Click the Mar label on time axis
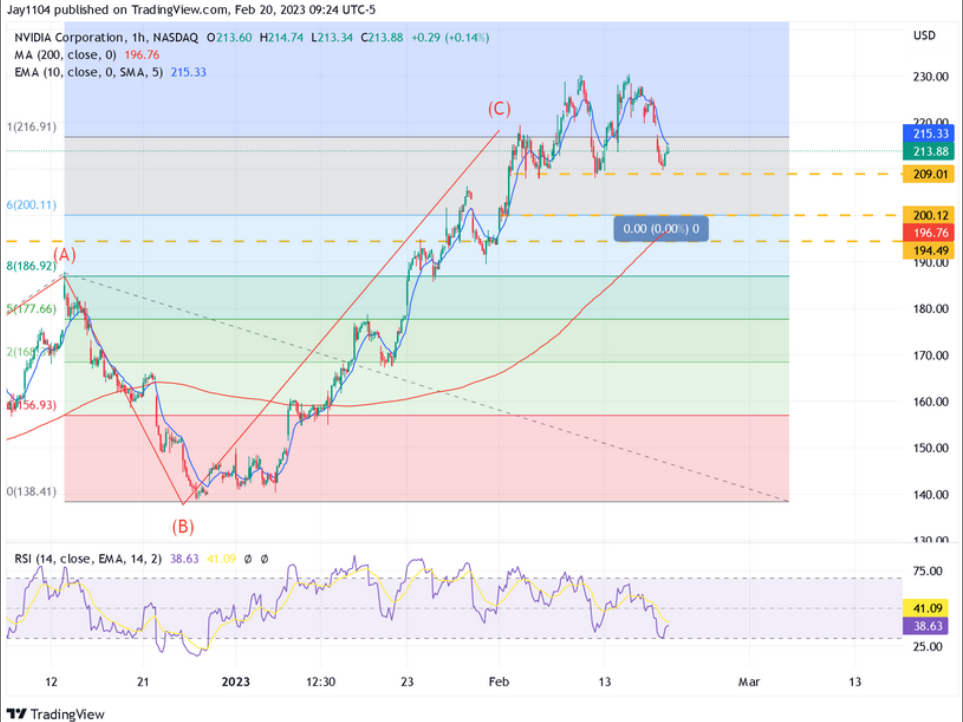The image size is (963, 722). pyautogui.click(x=749, y=682)
